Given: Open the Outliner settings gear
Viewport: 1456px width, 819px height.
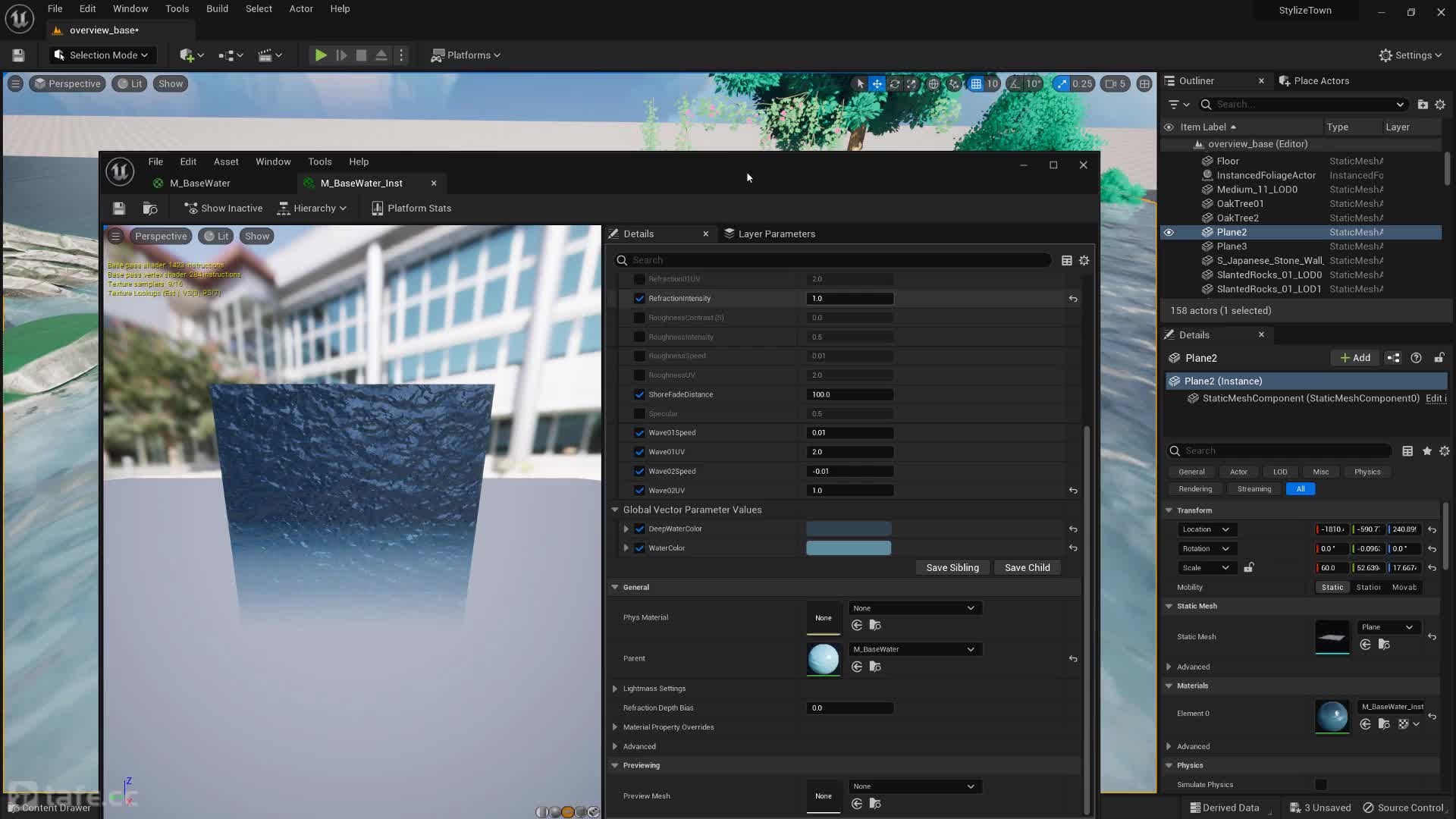Looking at the screenshot, I should pyautogui.click(x=1440, y=105).
